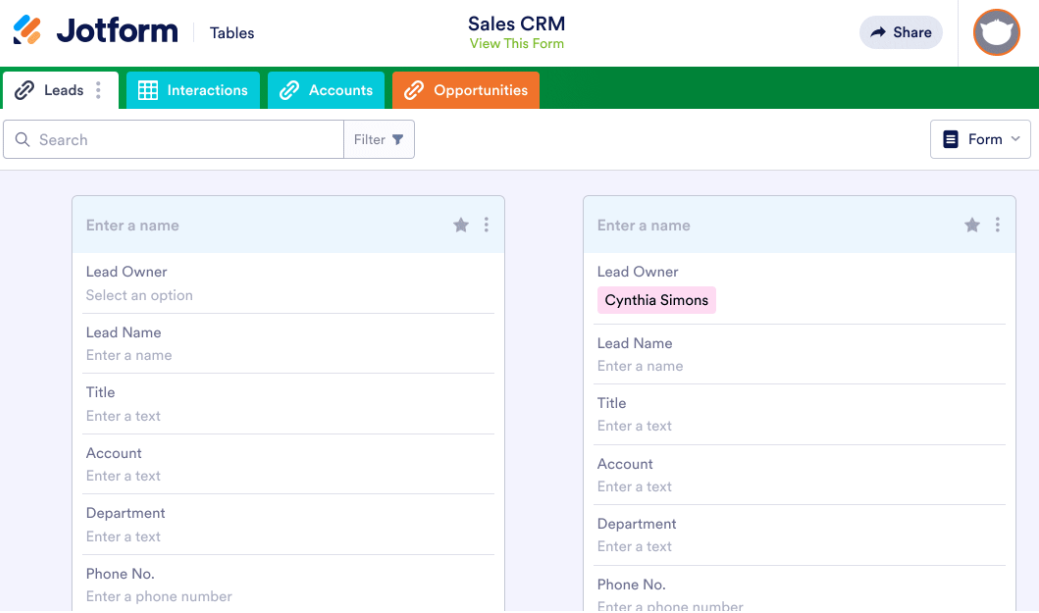The height and width of the screenshot is (613, 1039).
Task: Open first card's three-dot options menu
Action: [486, 225]
